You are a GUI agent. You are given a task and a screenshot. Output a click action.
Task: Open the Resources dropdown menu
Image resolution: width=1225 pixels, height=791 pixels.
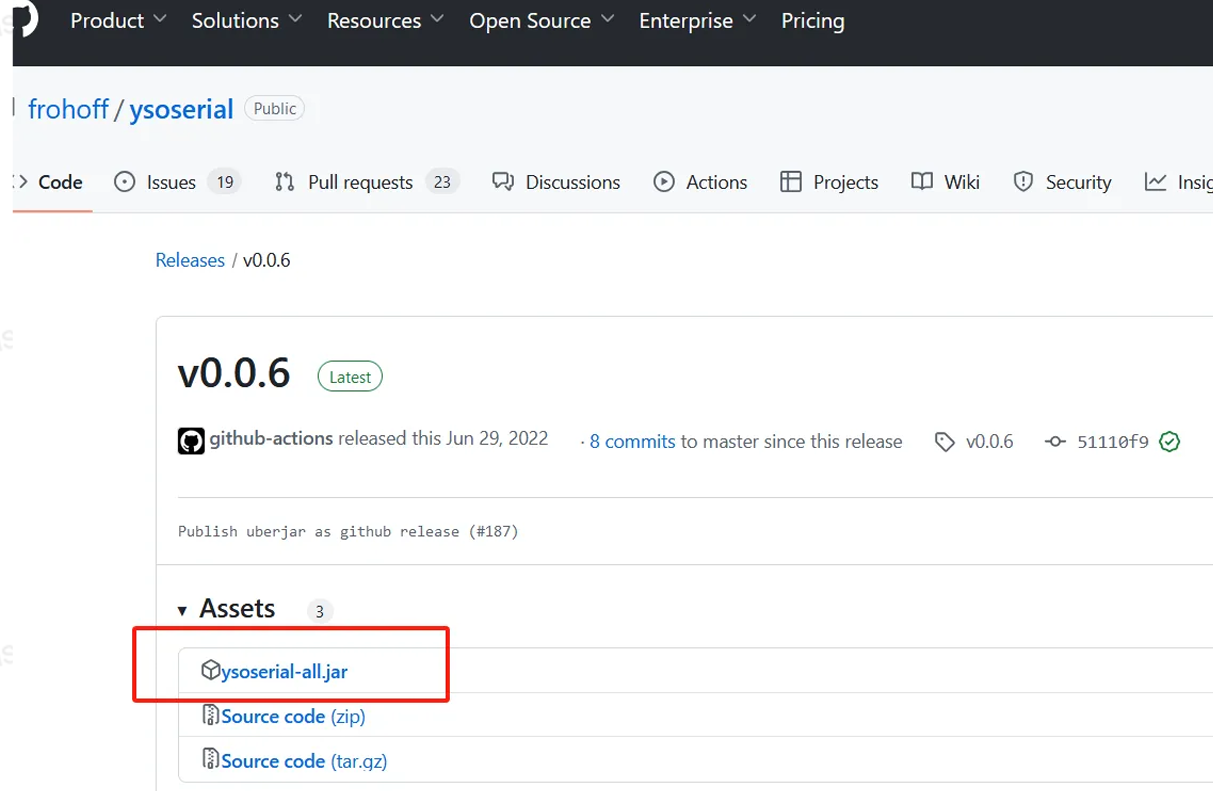[x=386, y=21]
